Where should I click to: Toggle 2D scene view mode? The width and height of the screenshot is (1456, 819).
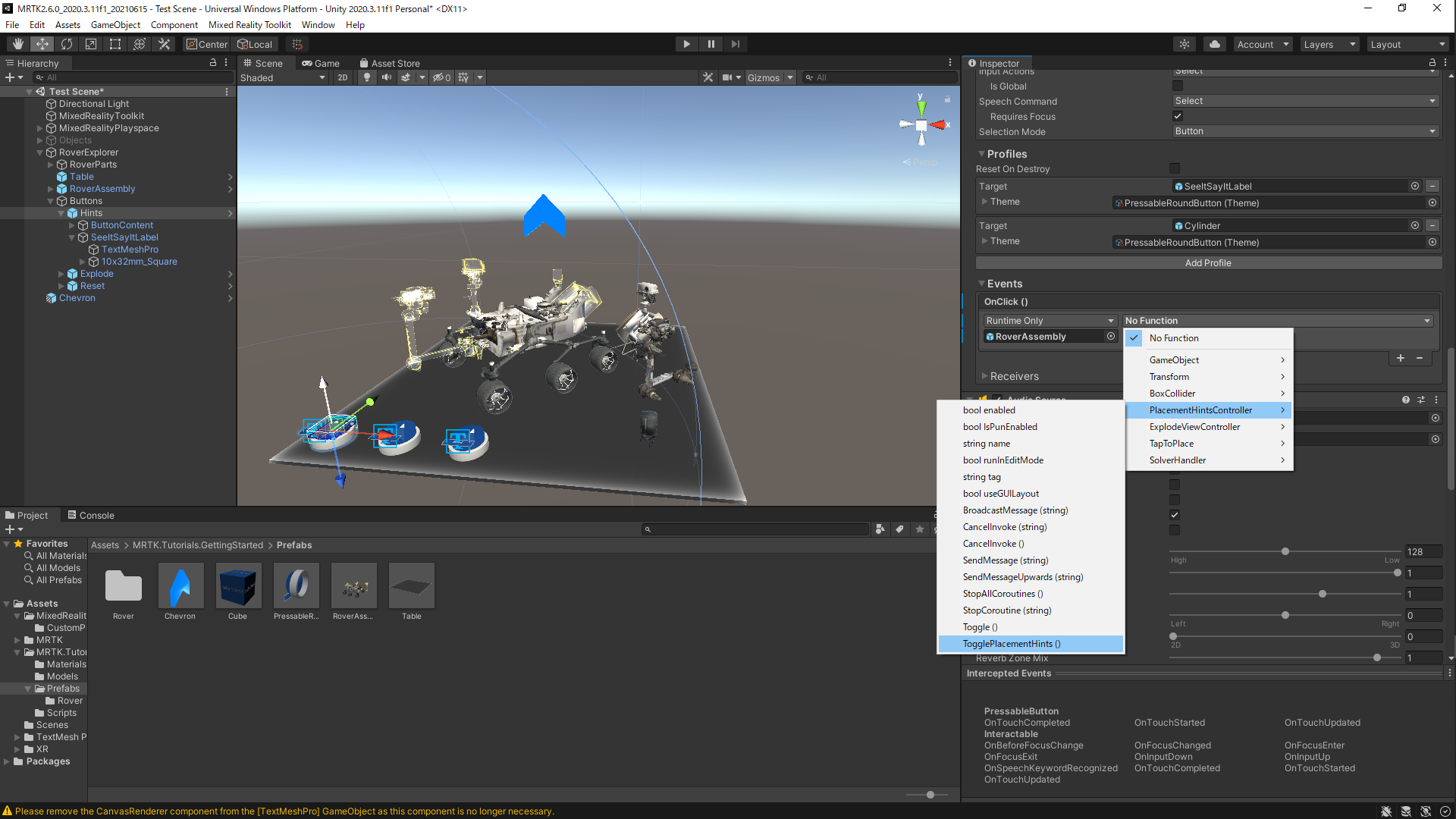[343, 77]
